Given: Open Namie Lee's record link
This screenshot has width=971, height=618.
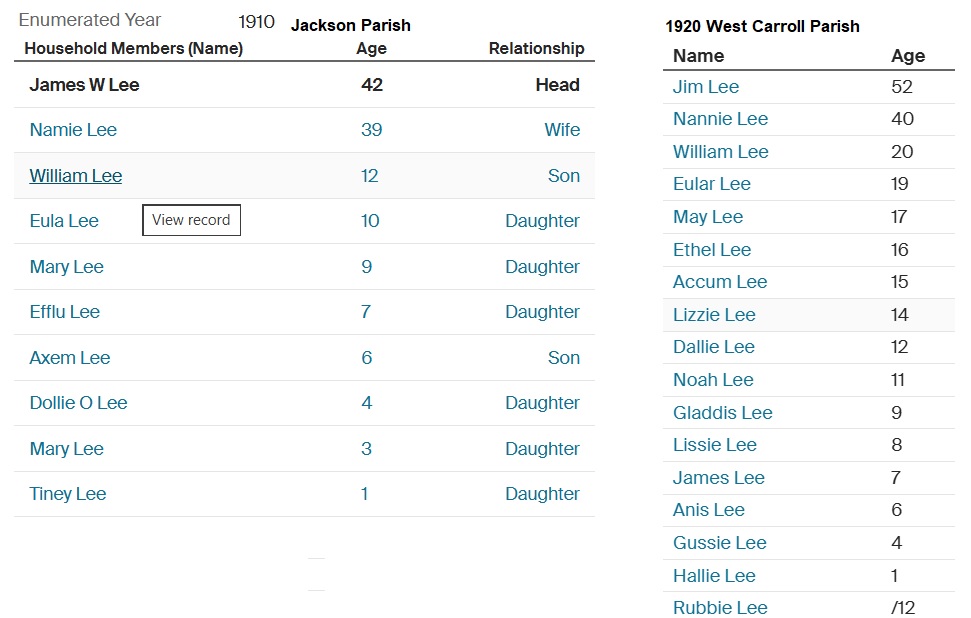Looking at the screenshot, I should click(x=73, y=130).
